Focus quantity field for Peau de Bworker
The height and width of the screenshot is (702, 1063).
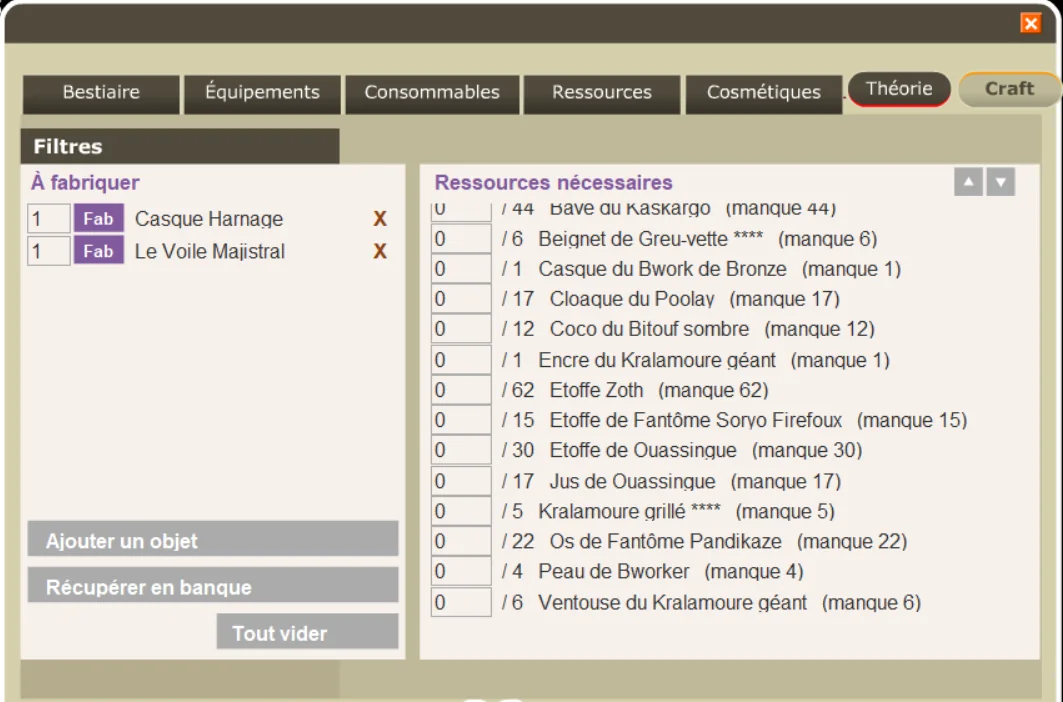click(461, 571)
